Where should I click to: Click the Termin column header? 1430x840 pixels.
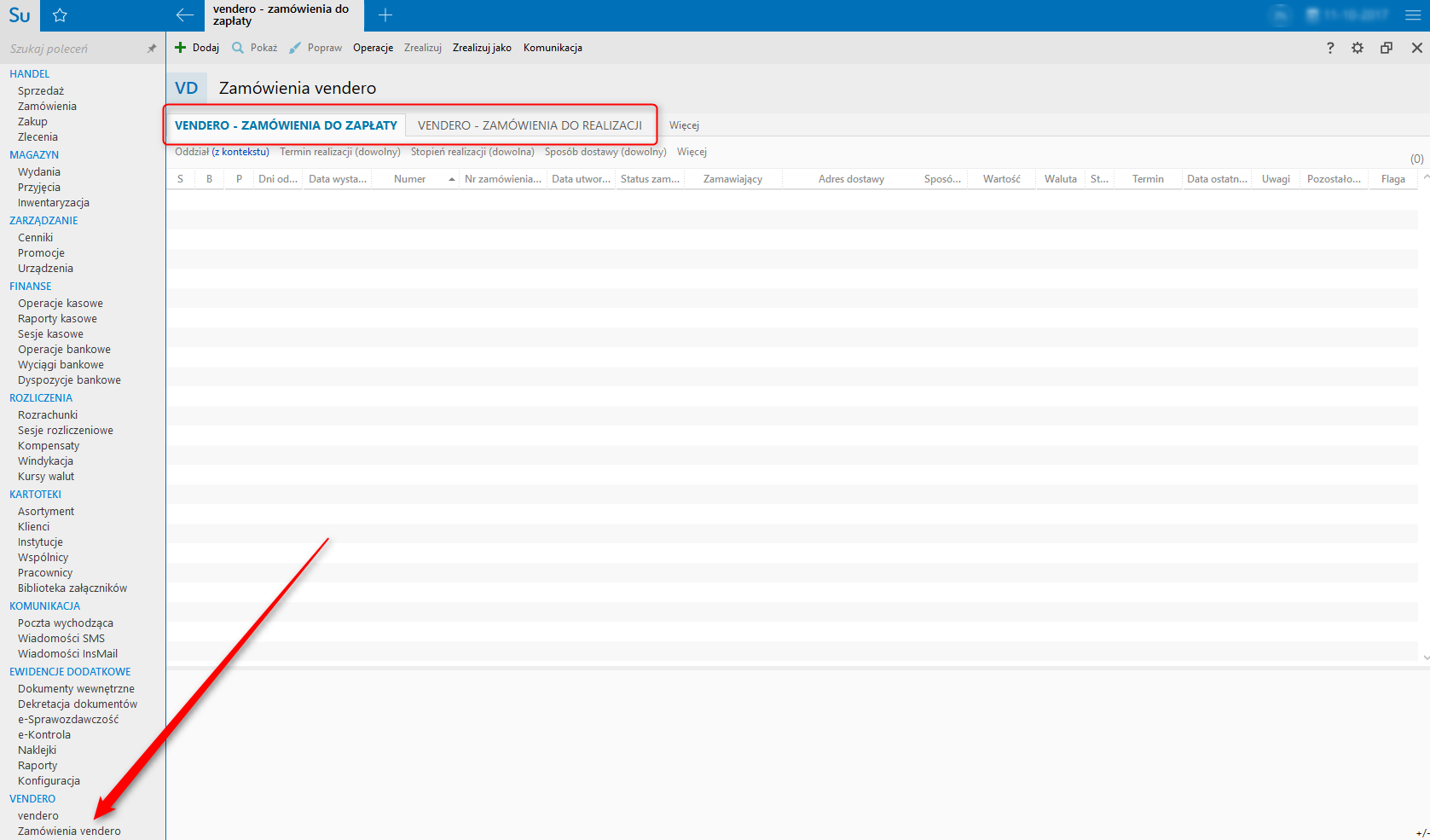(x=1148, y=179)
